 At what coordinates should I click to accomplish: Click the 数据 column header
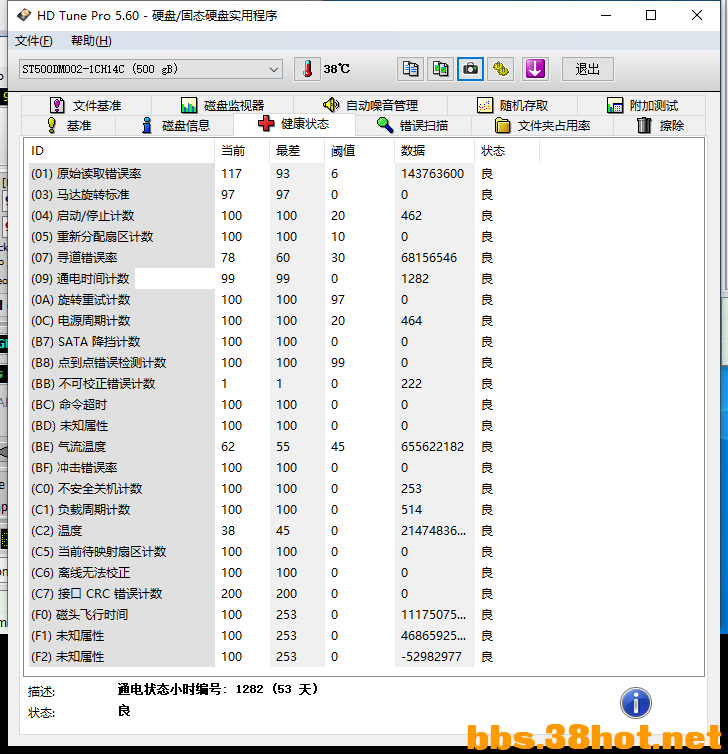click(x=435, y=151)
